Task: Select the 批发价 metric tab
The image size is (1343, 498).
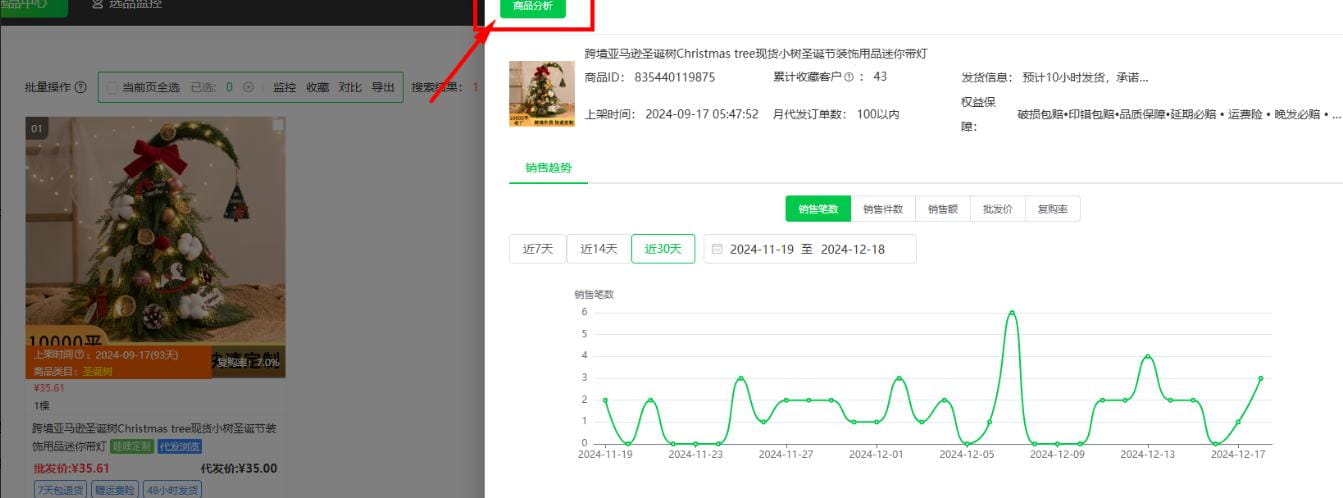Action: (998, 209)
